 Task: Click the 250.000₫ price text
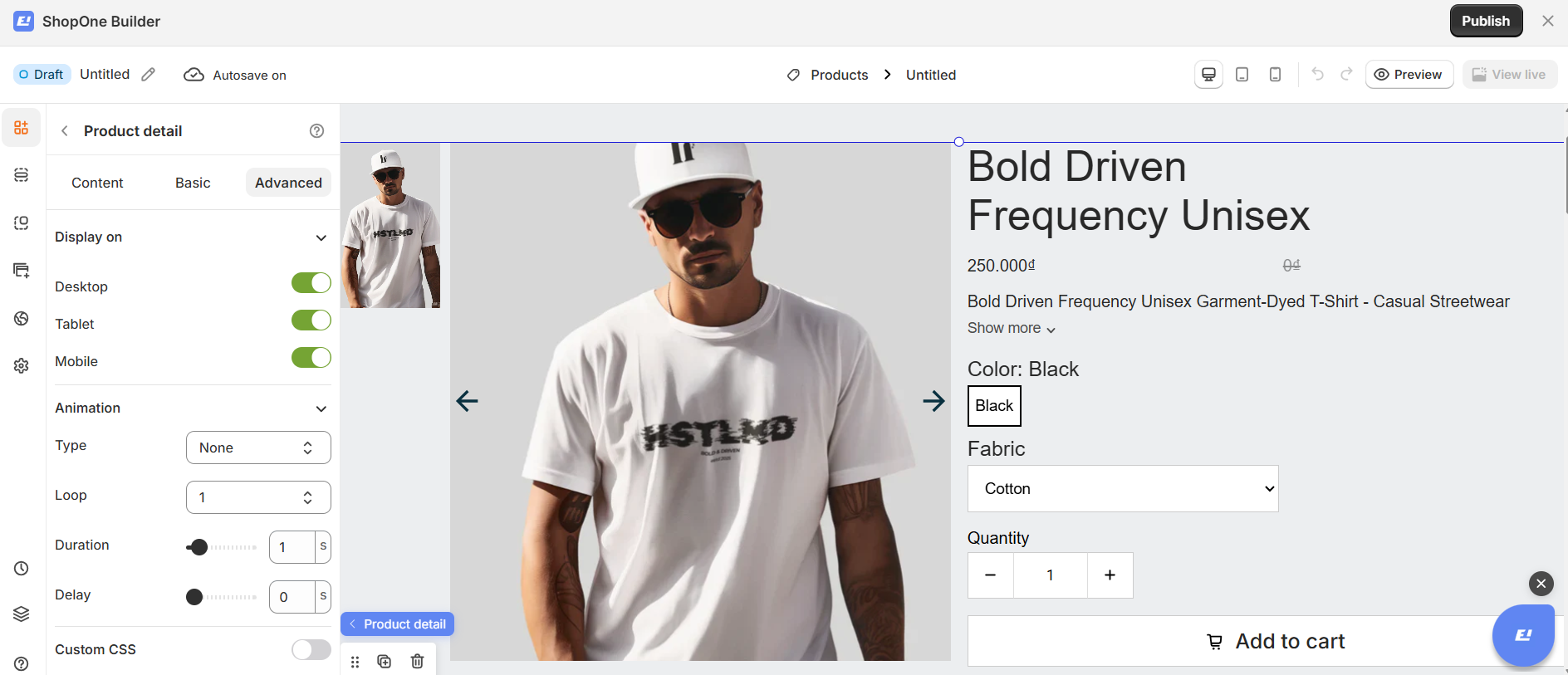click(1002, 266)
